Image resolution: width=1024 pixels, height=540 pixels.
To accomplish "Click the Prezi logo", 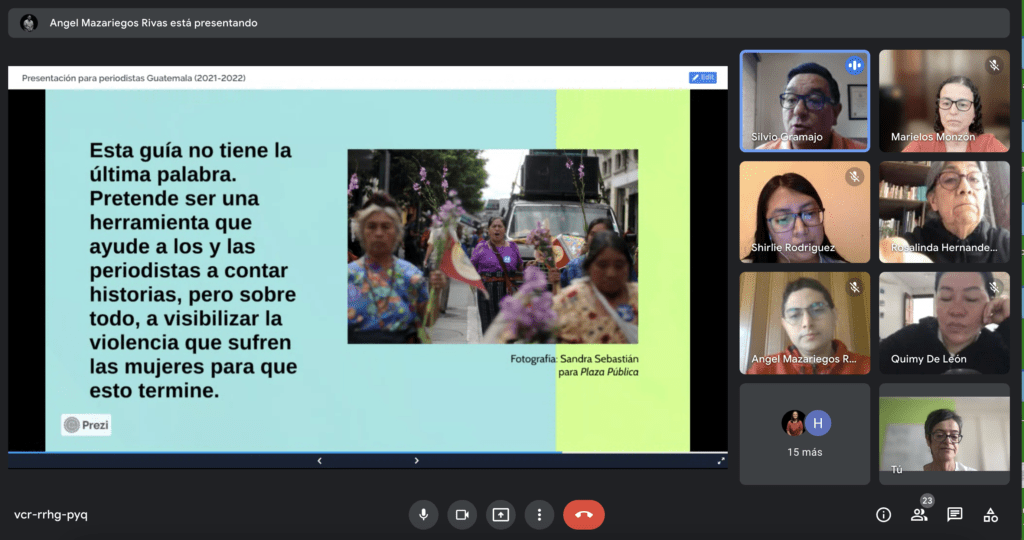I will (86, 425).
